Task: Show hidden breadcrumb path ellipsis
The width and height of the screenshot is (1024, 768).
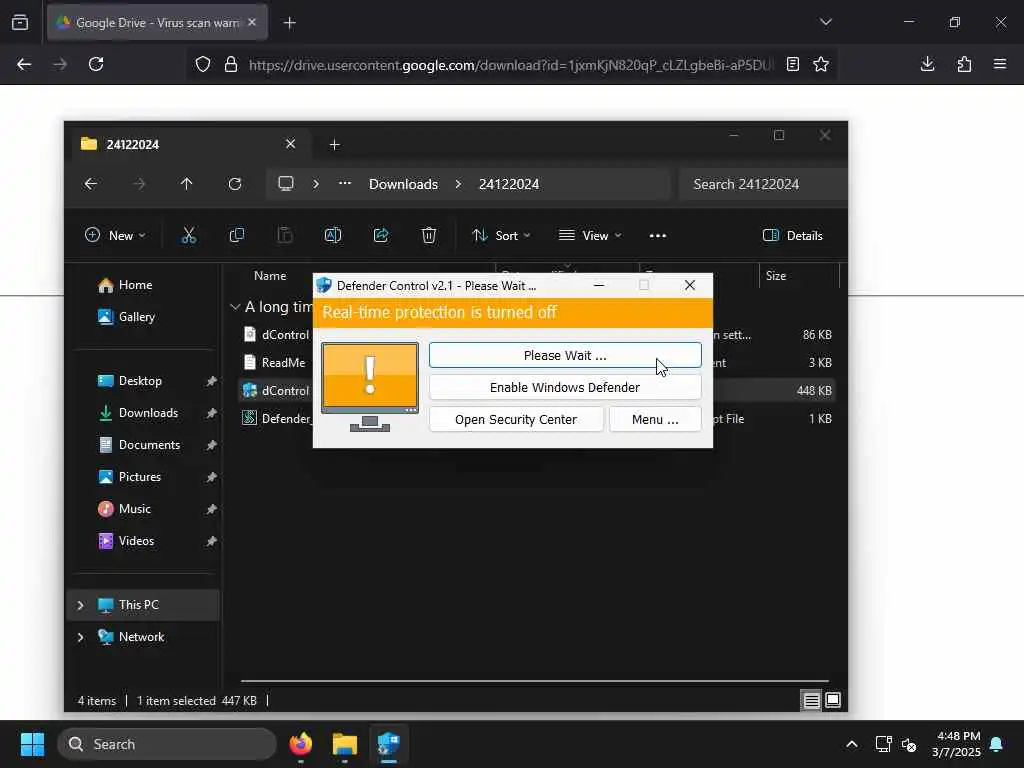Action: 345,184
